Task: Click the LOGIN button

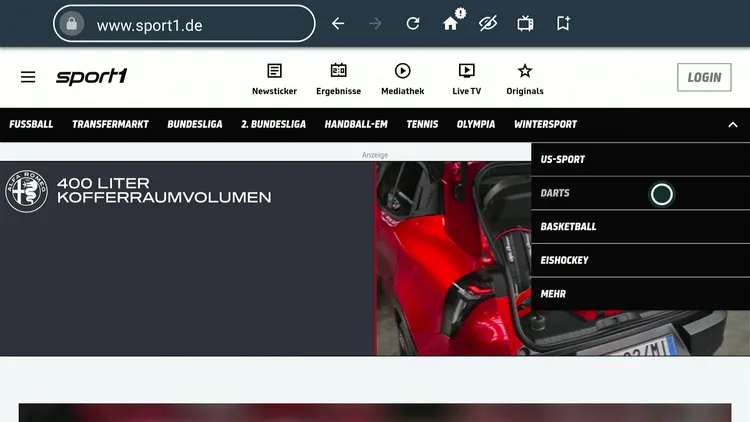Action: [704, 77]
